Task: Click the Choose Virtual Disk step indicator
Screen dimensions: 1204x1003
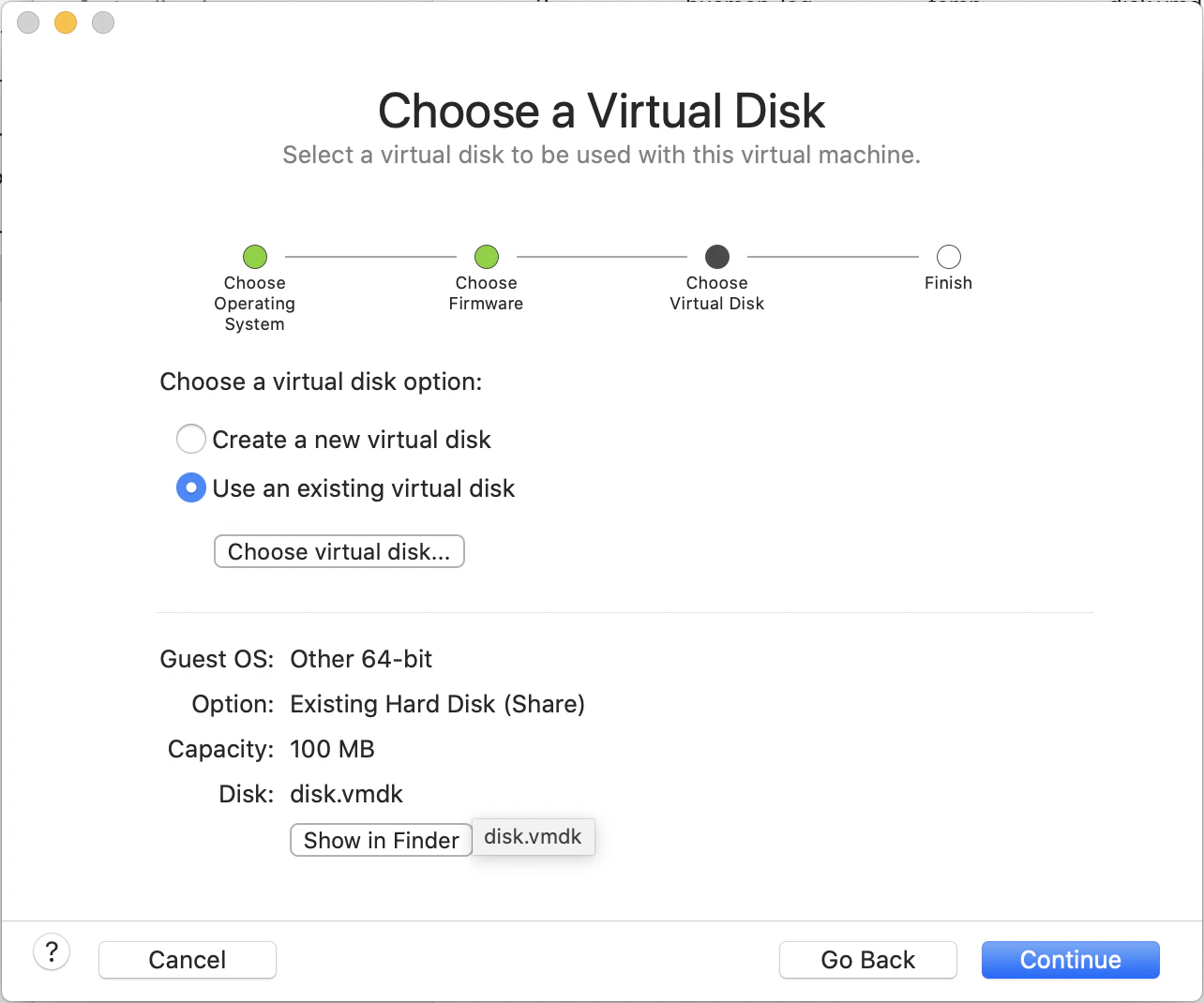Action: pos(717,257)
